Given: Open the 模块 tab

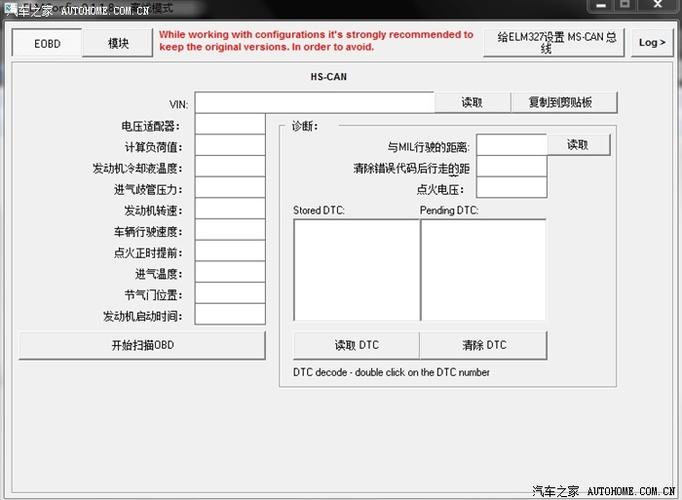Looking at the screenshot, I should click(x=118, y=43).
